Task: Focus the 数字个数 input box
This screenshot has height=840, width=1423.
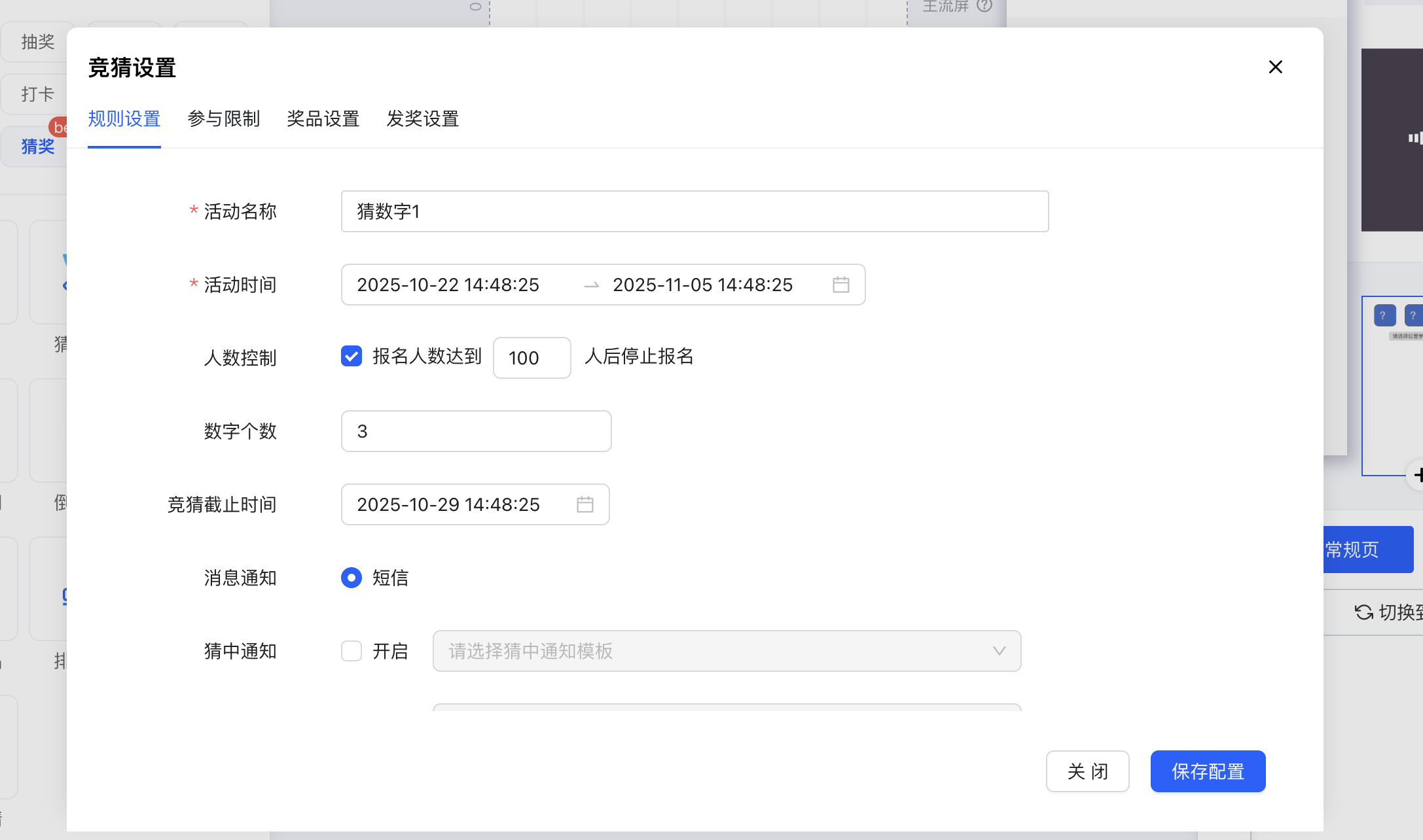Action: coord(476,431)
